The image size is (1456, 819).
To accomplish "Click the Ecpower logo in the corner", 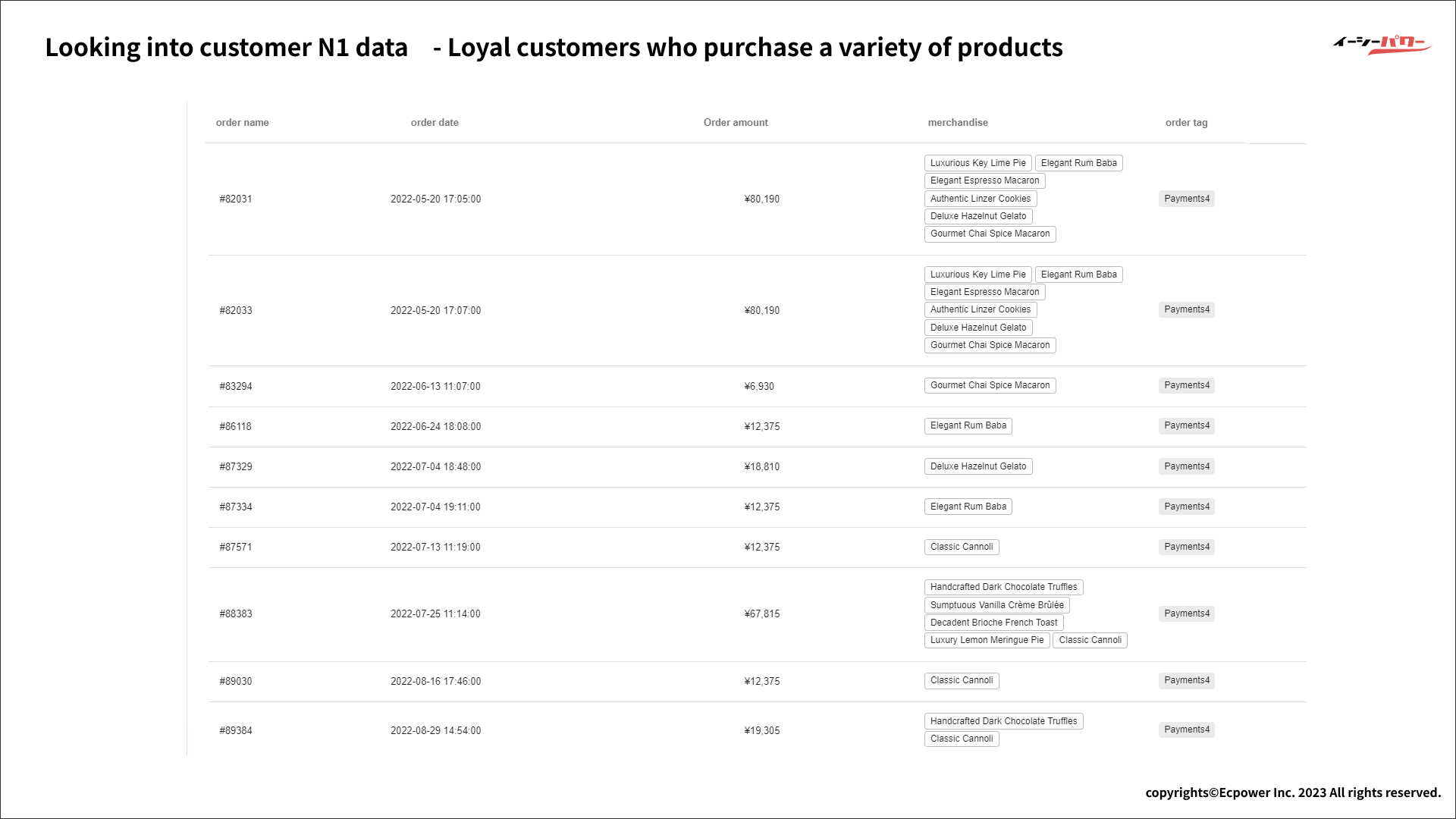I will [1382, 45].
